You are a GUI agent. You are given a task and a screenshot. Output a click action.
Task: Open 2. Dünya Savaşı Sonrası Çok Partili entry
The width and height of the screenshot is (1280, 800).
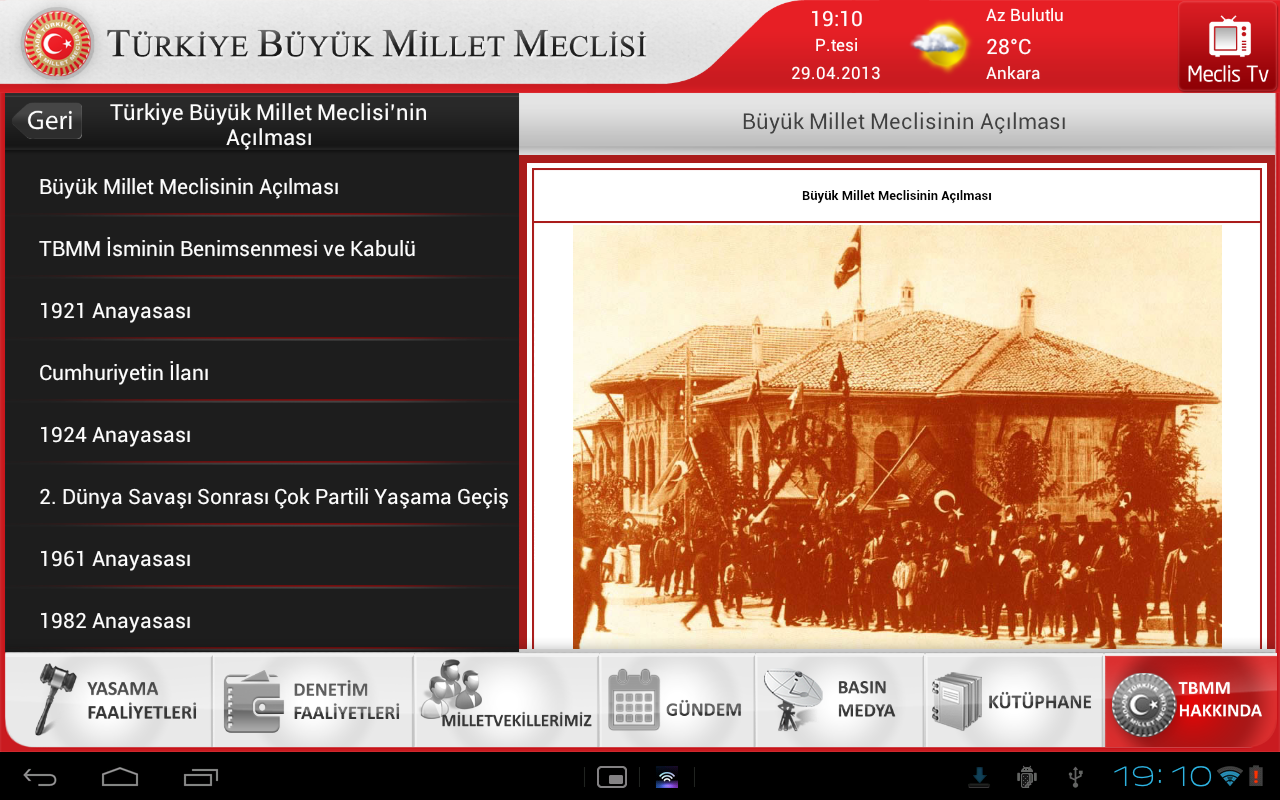tap(262, 497)
